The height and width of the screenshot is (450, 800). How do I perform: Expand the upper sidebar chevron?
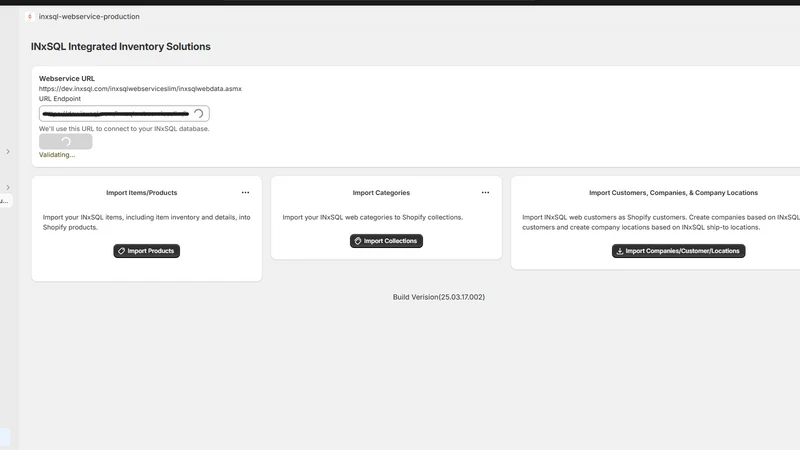[x=8, y=152]
